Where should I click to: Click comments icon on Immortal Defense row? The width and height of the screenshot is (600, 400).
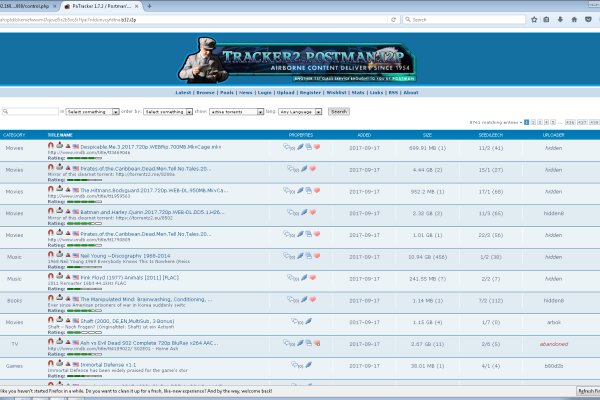pos(294,365)
